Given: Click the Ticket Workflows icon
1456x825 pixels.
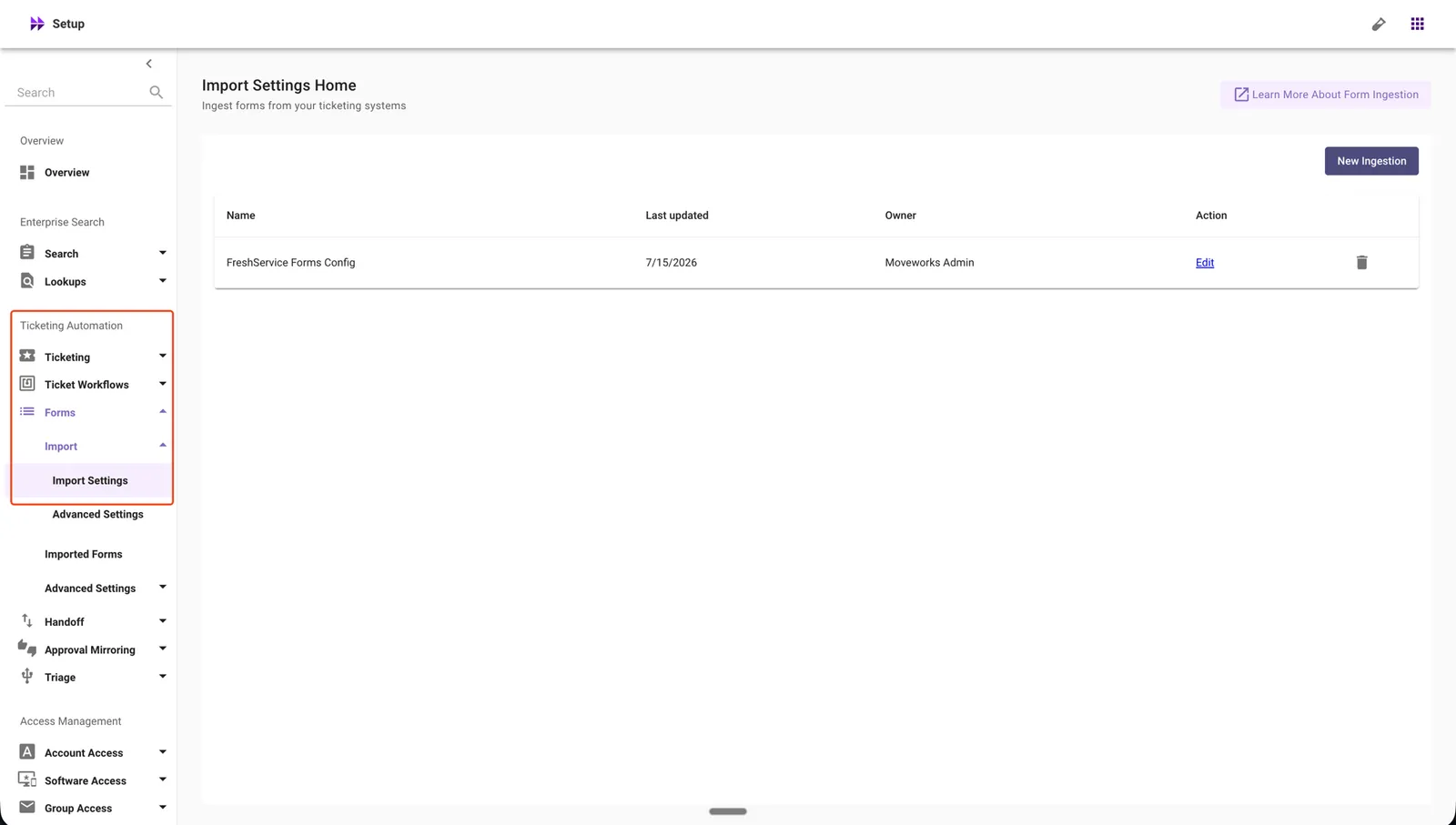Looking at the screenshot, I should [27, 384].
